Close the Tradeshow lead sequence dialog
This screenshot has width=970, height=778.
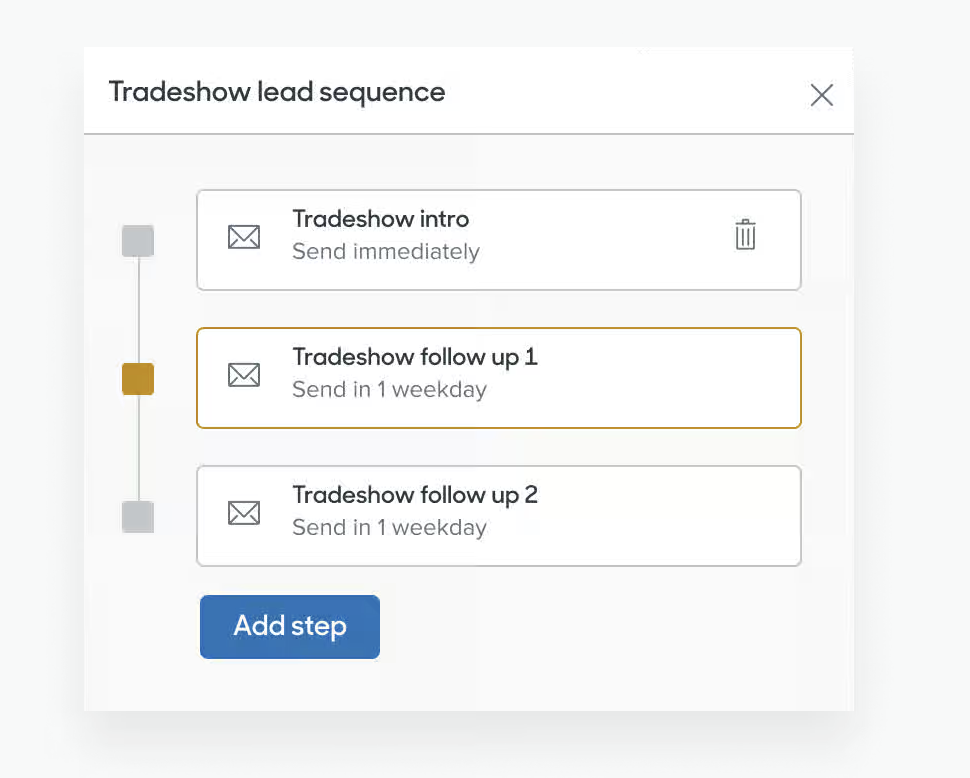[x=821, y=95]
